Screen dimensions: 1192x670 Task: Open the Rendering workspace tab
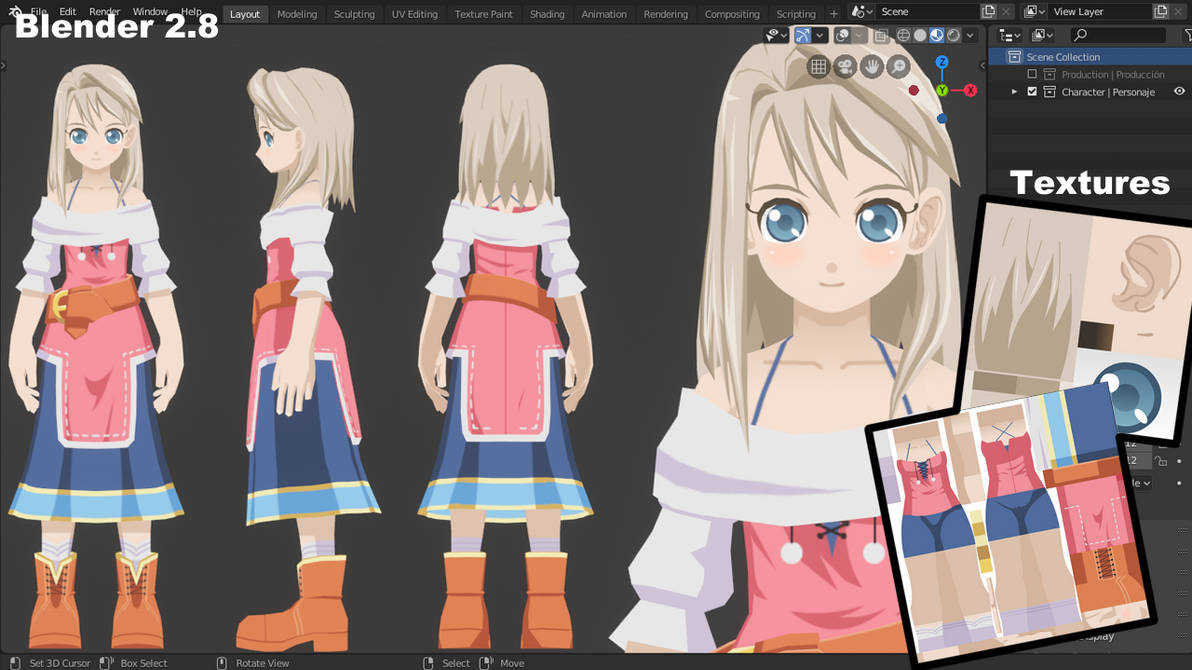665,14
